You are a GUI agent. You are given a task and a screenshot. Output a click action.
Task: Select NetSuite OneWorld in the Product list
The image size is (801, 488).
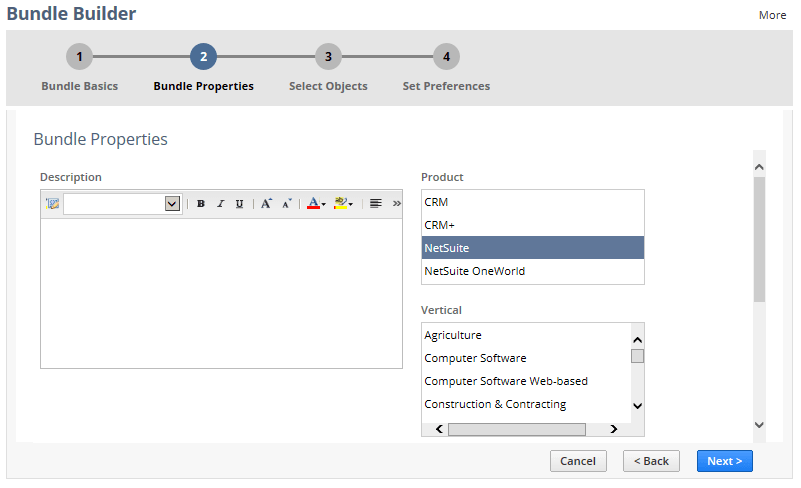pyautogui.click(x=532, y=271)
